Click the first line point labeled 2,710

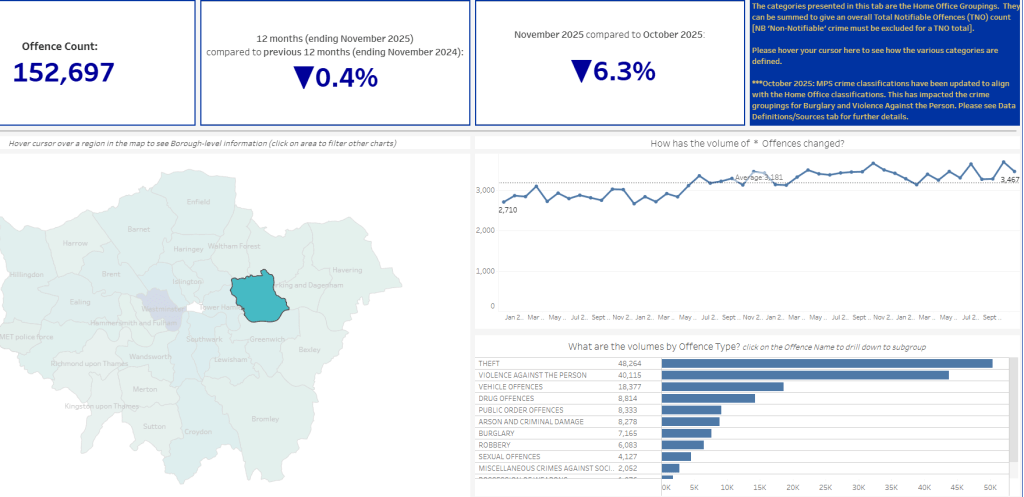(x=503, y=201)
